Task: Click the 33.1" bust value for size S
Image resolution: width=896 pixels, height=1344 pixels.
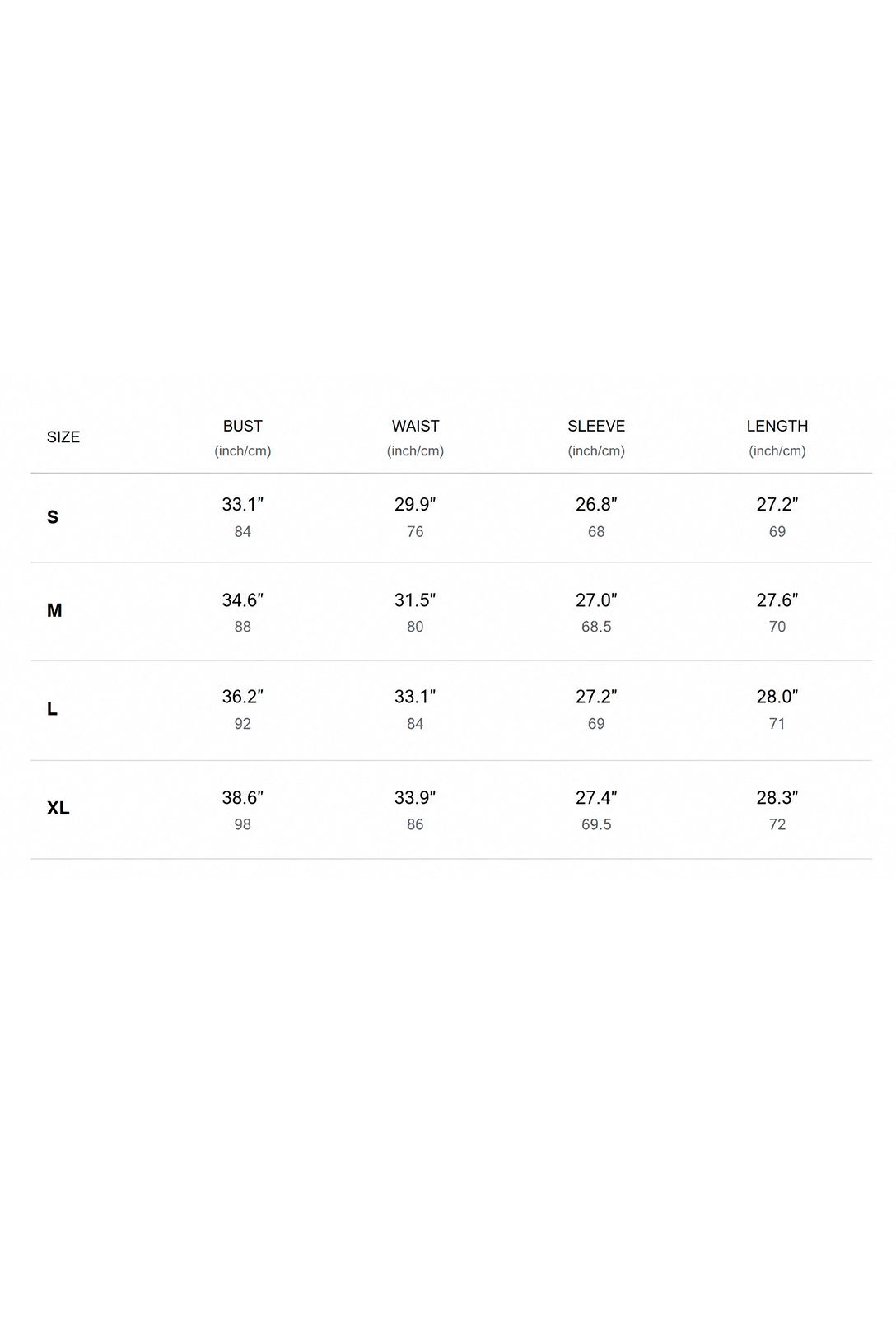Action: pos(243,504)
